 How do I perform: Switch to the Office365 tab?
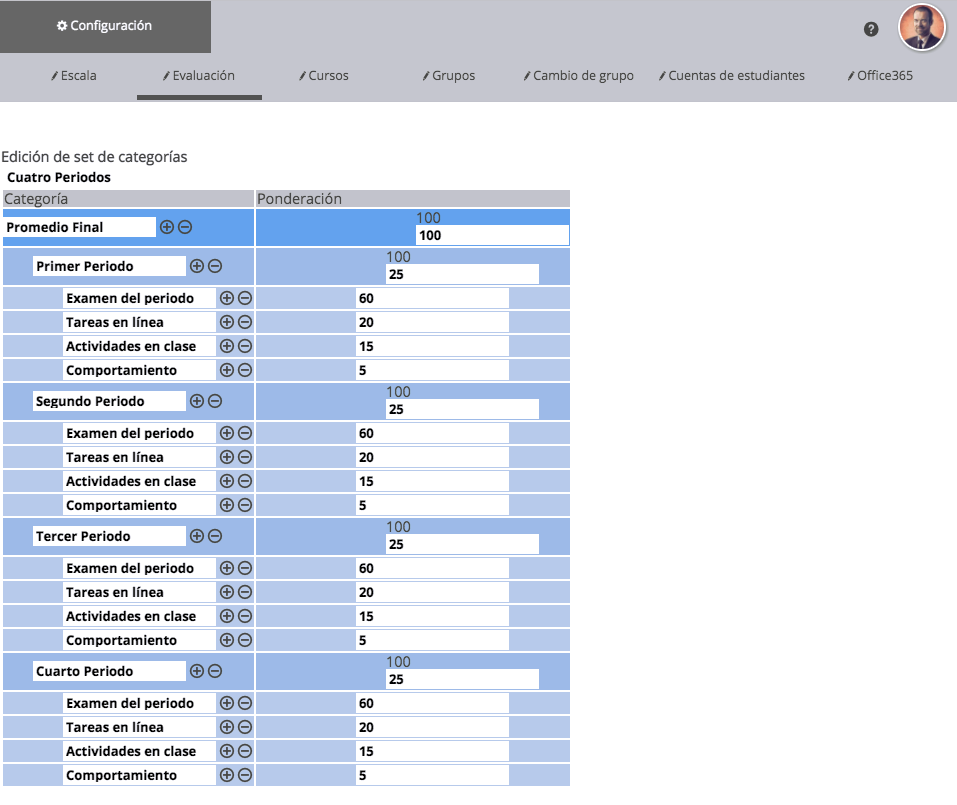(880, 75)
